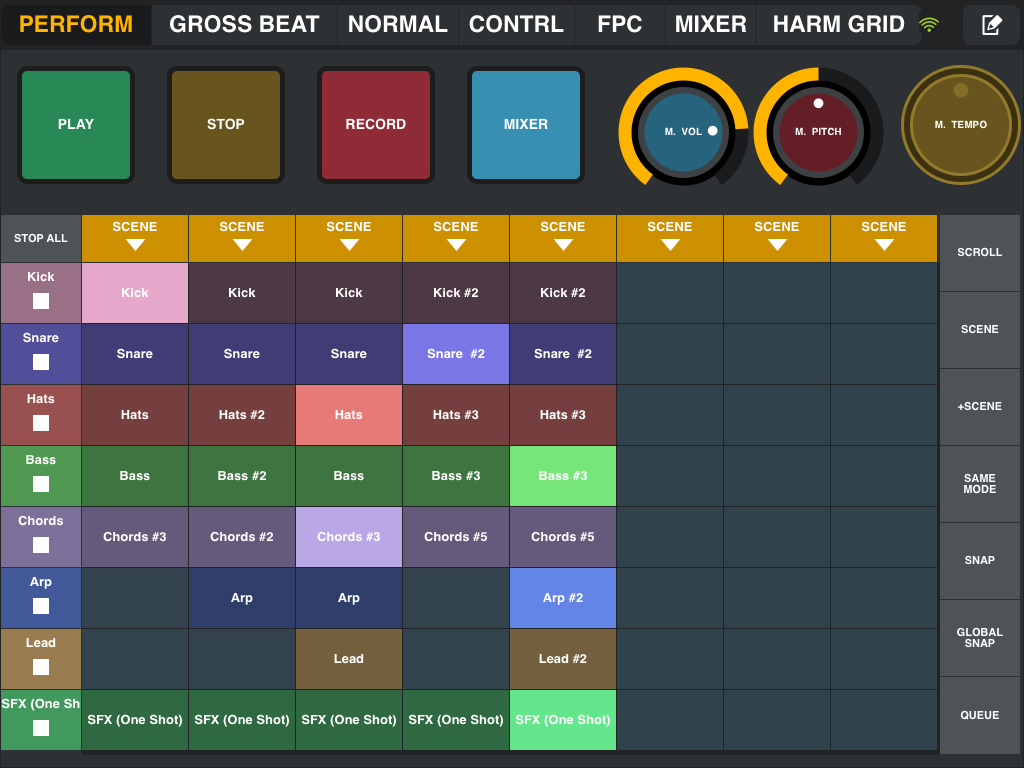Trigger the last SCENE arrow column

pyautogui.click(x=884, y=238)
